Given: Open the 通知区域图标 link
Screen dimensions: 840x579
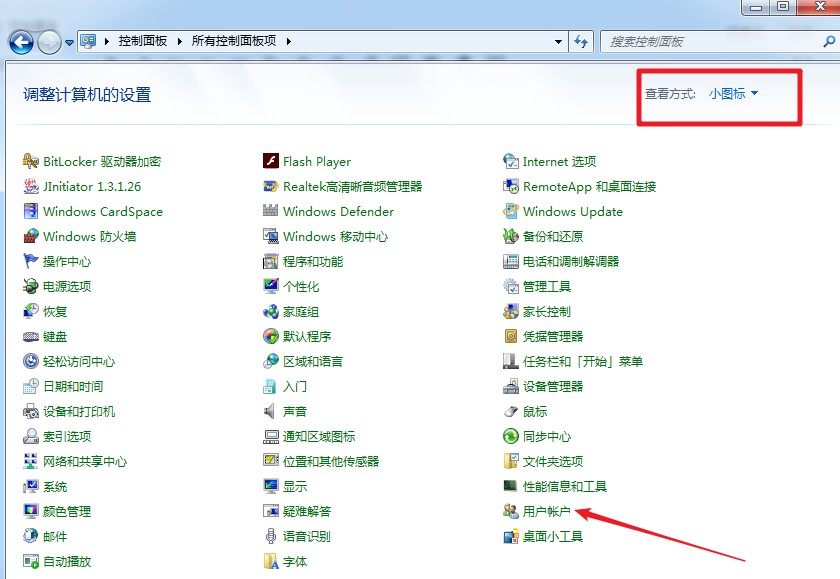Looking at the screenshot, I should 319,436.
